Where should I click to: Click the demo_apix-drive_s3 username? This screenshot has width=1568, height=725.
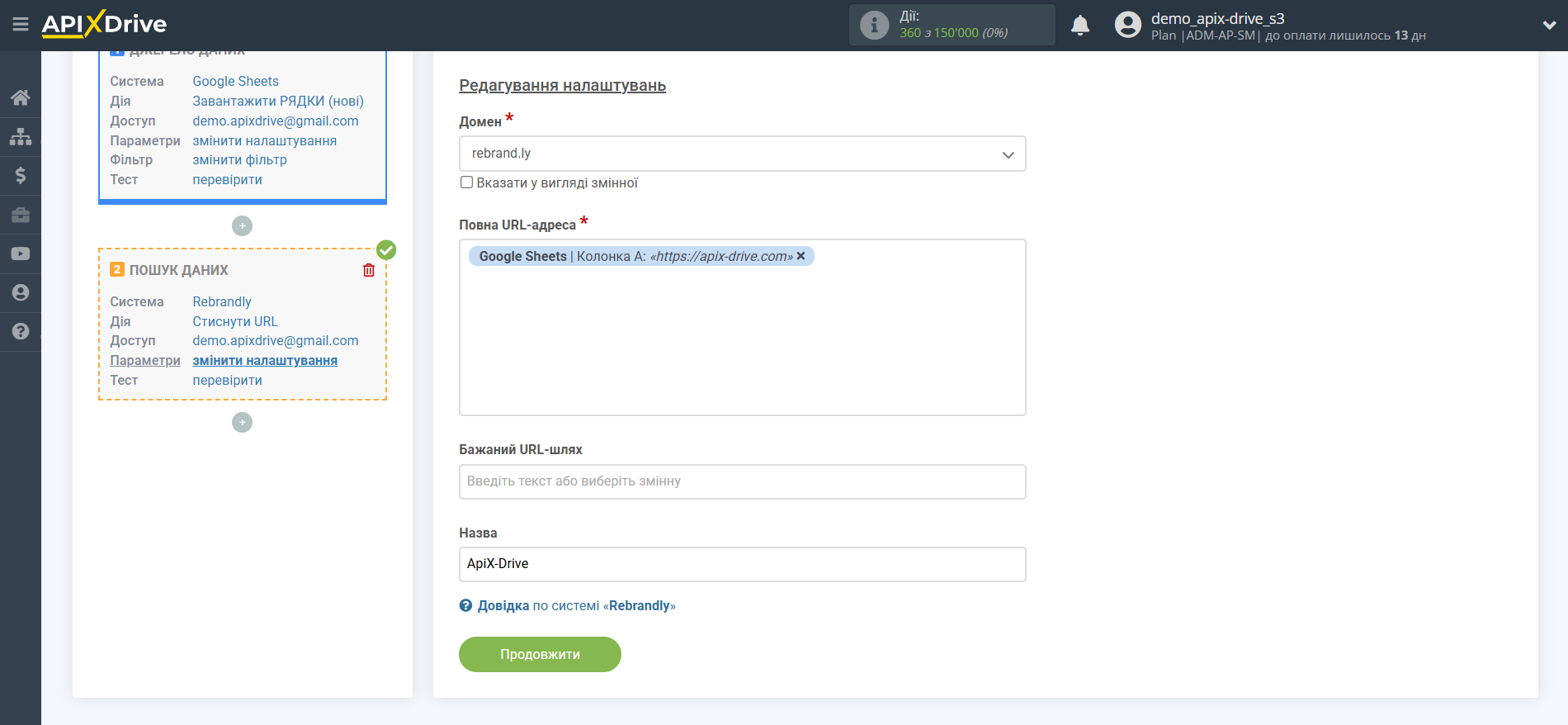[1217, 18]
